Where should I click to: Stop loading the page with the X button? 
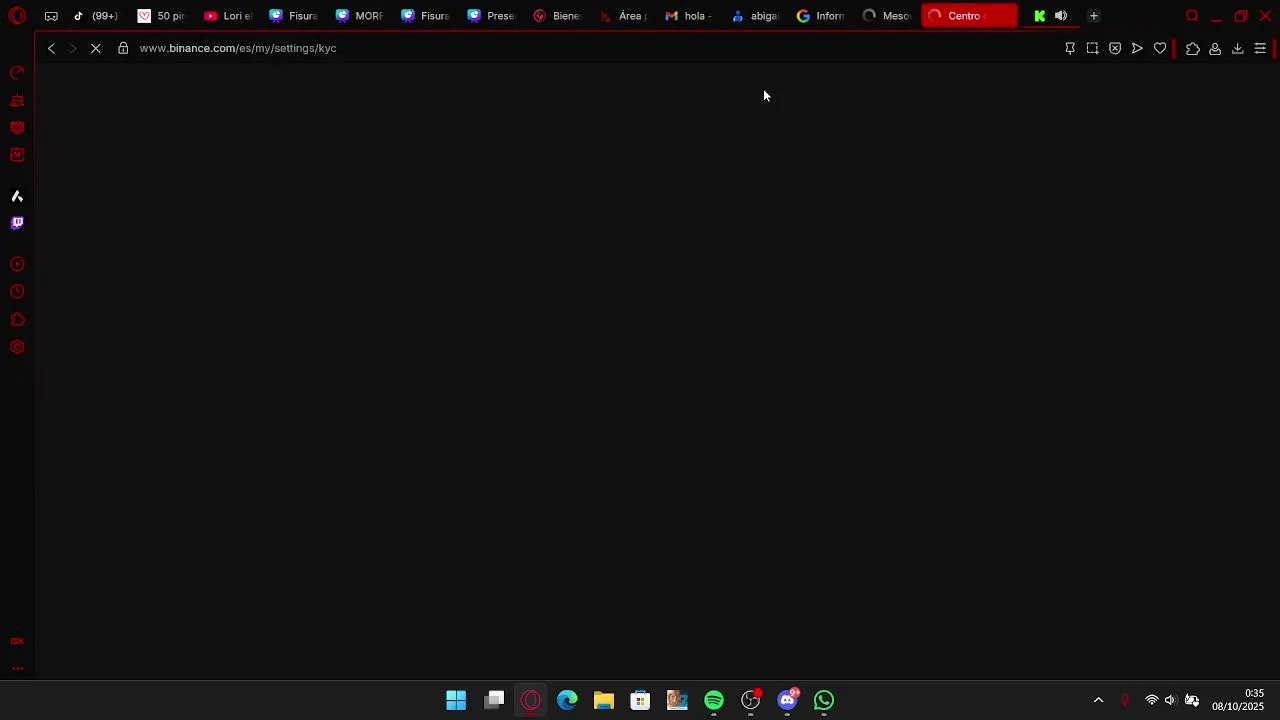96,48
